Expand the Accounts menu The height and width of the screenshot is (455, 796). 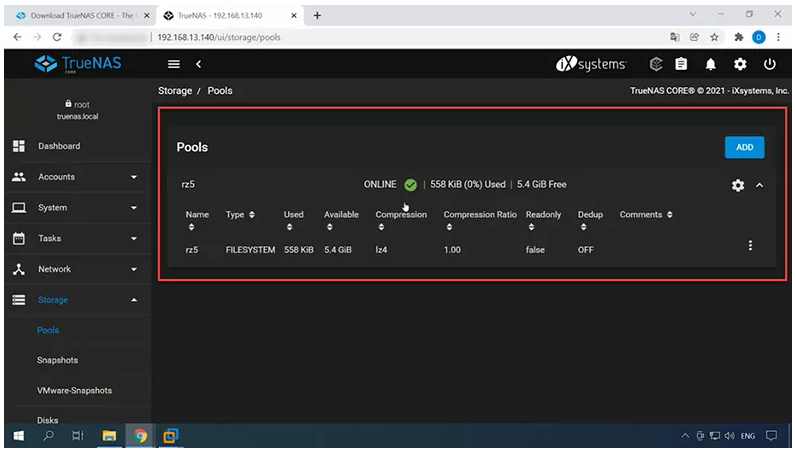coord(78,177)
